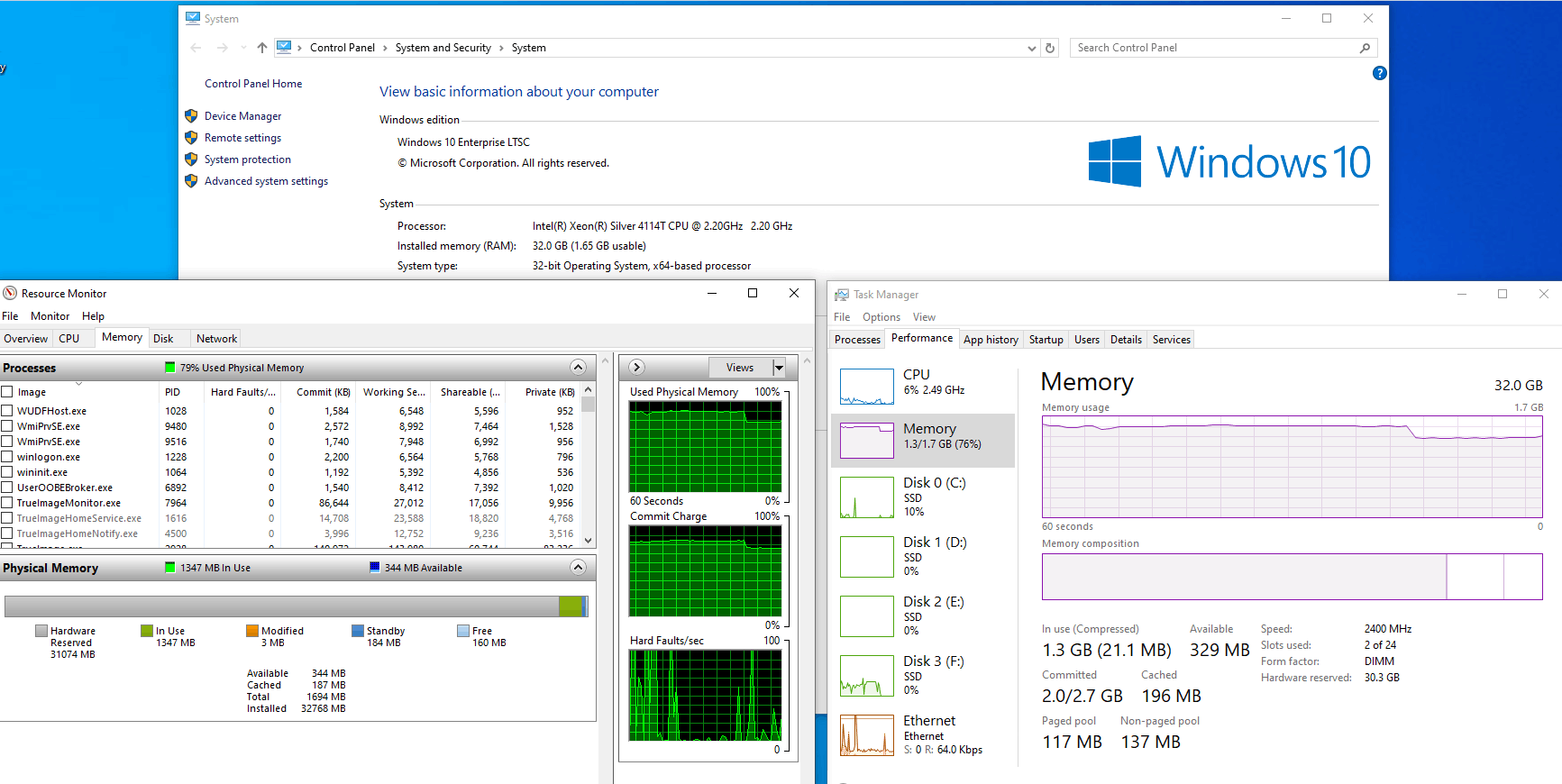Open the Views dropdown arrow

(x=779, y=368)
